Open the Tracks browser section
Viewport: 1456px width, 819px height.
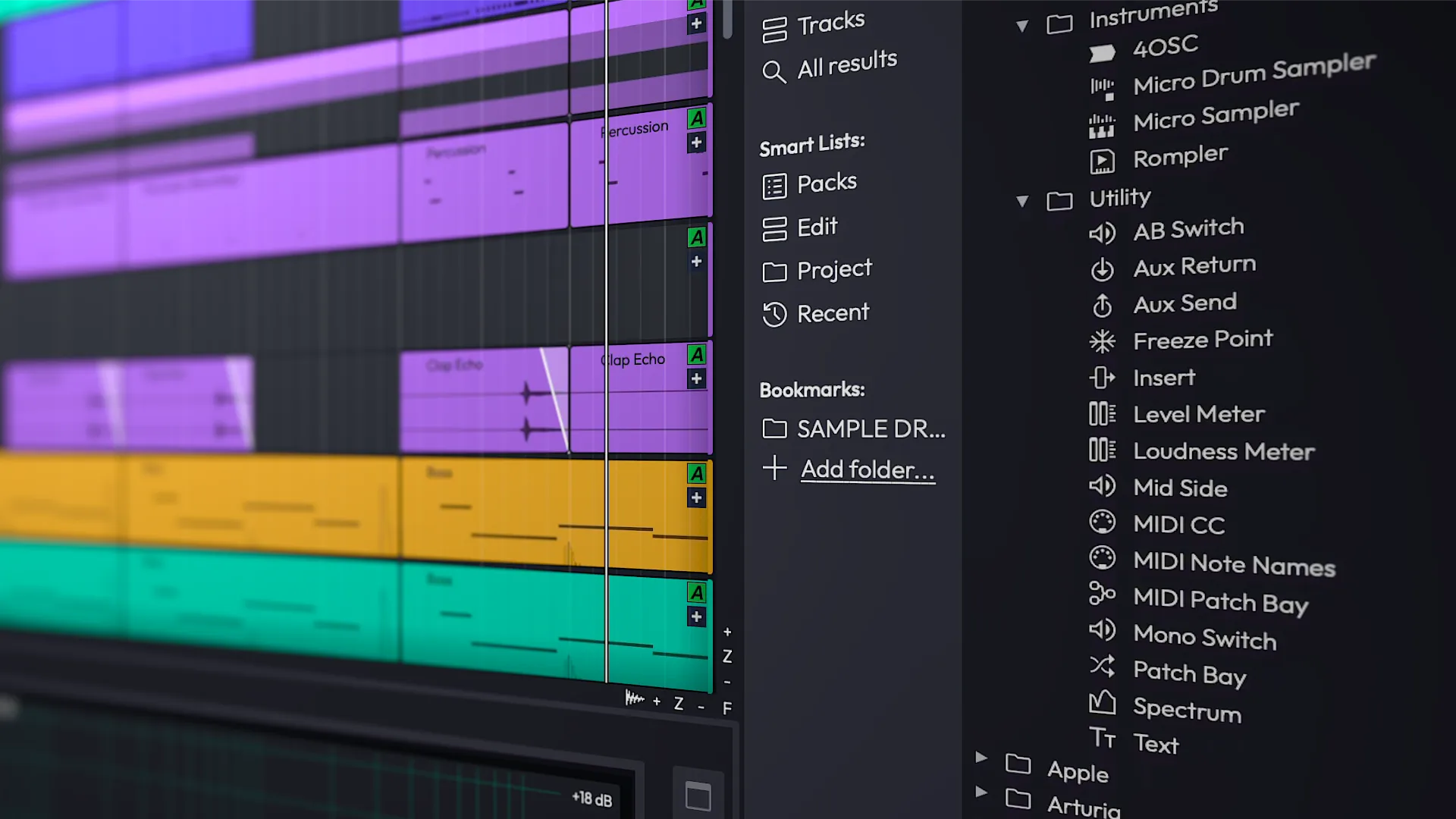coord(813,26)
